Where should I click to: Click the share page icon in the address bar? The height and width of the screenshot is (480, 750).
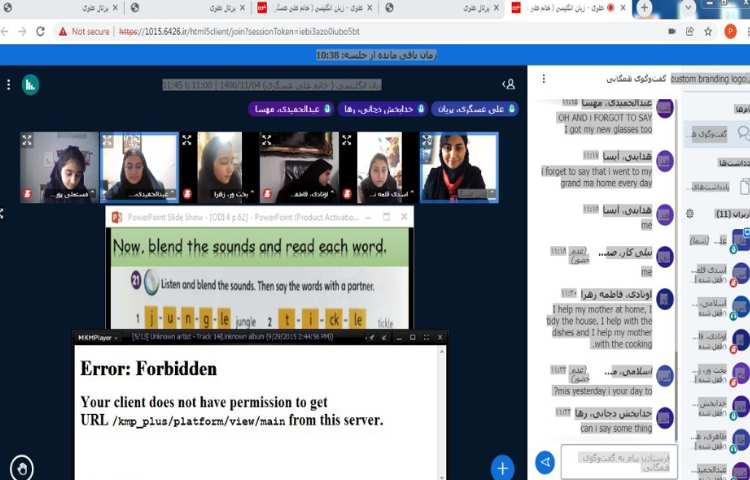click(x=690, y=32)
